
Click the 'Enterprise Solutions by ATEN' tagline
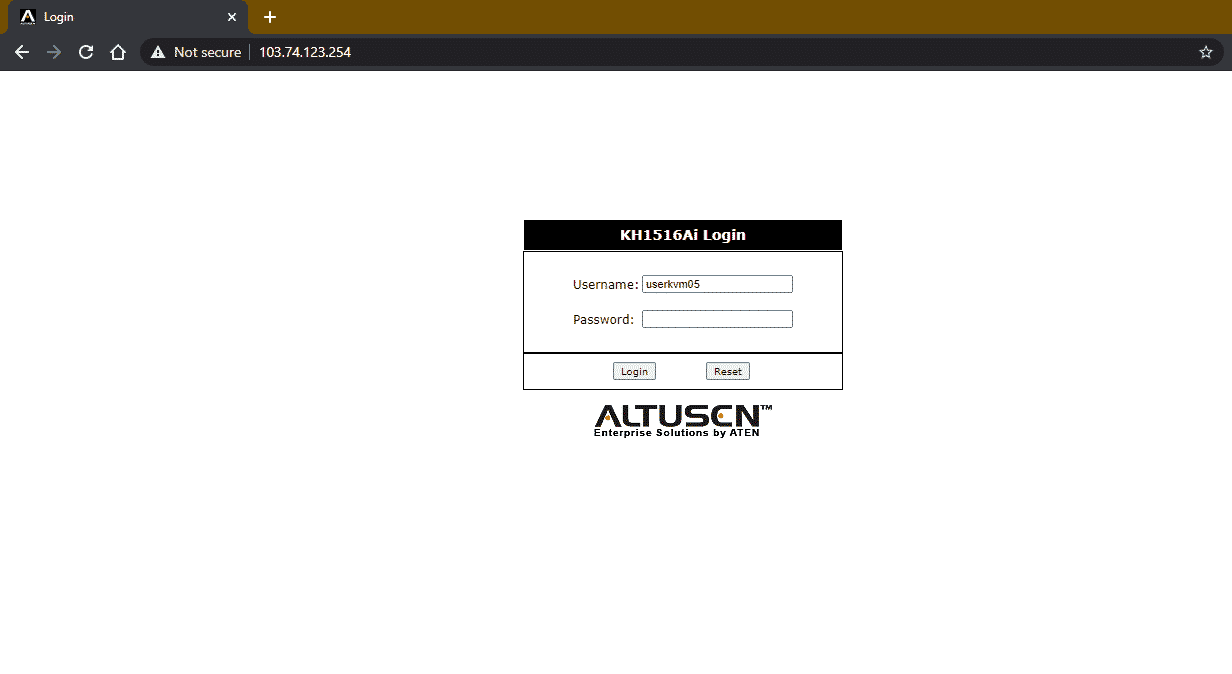pyautogui.click(x=676, y=434)
